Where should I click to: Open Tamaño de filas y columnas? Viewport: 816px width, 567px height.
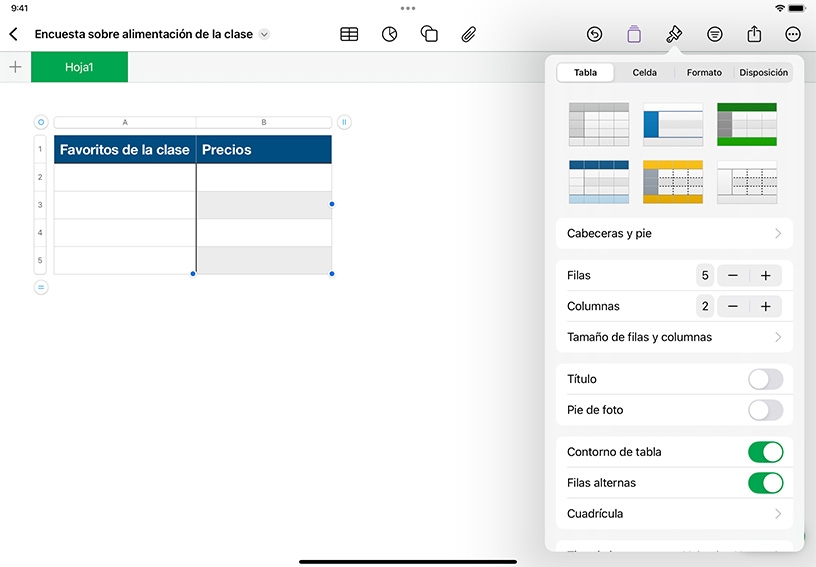coord(674,337)
